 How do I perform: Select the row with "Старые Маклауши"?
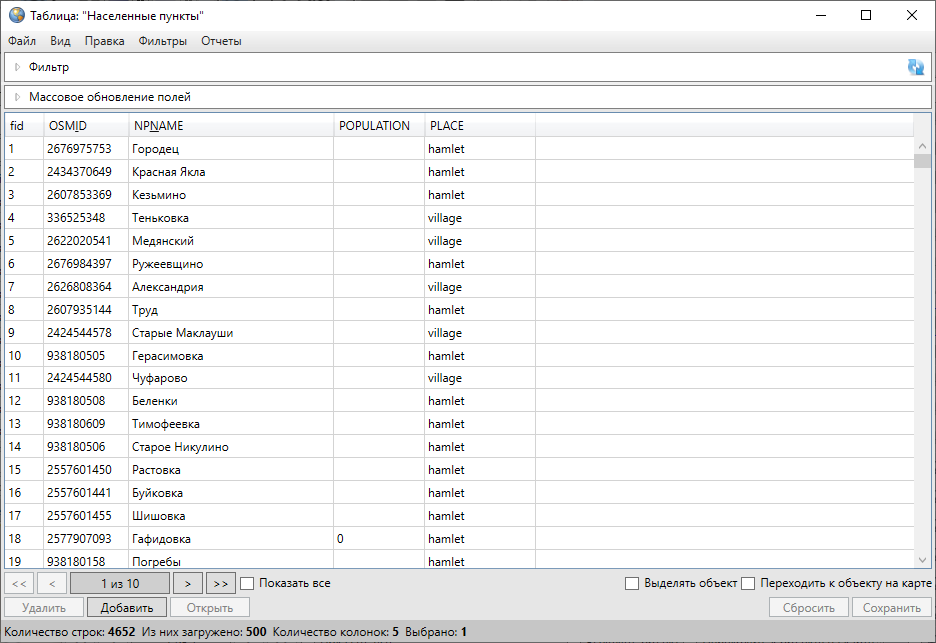coord(182,333)
